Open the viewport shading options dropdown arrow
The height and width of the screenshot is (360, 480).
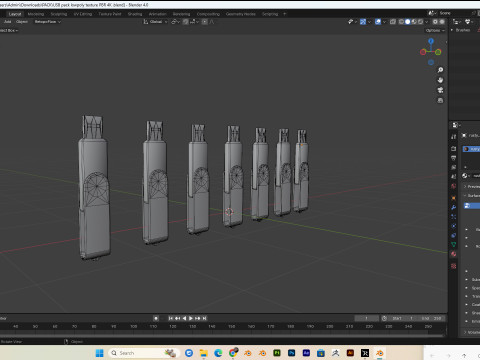tap(426, 22)
